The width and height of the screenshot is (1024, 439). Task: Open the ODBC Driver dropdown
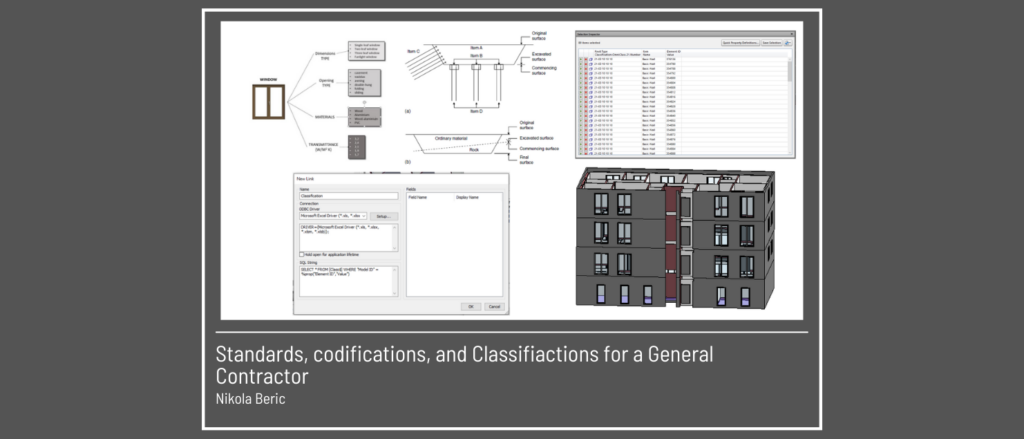point(366,216)
